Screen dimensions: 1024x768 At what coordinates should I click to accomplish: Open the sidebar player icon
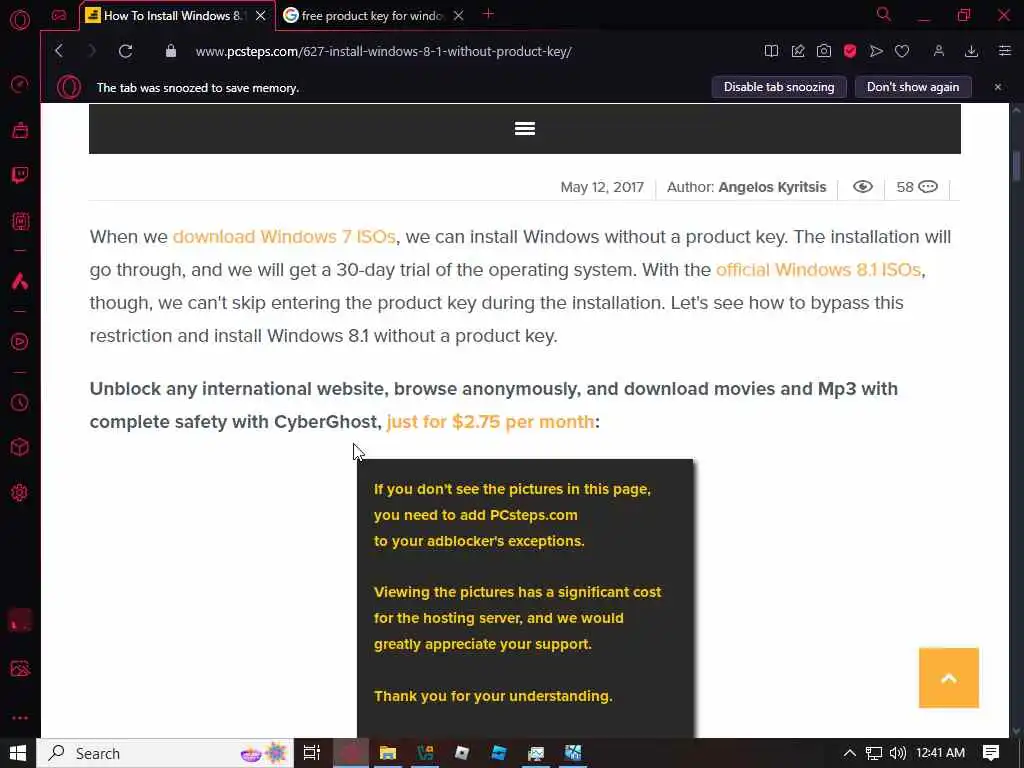click(20, 342)
